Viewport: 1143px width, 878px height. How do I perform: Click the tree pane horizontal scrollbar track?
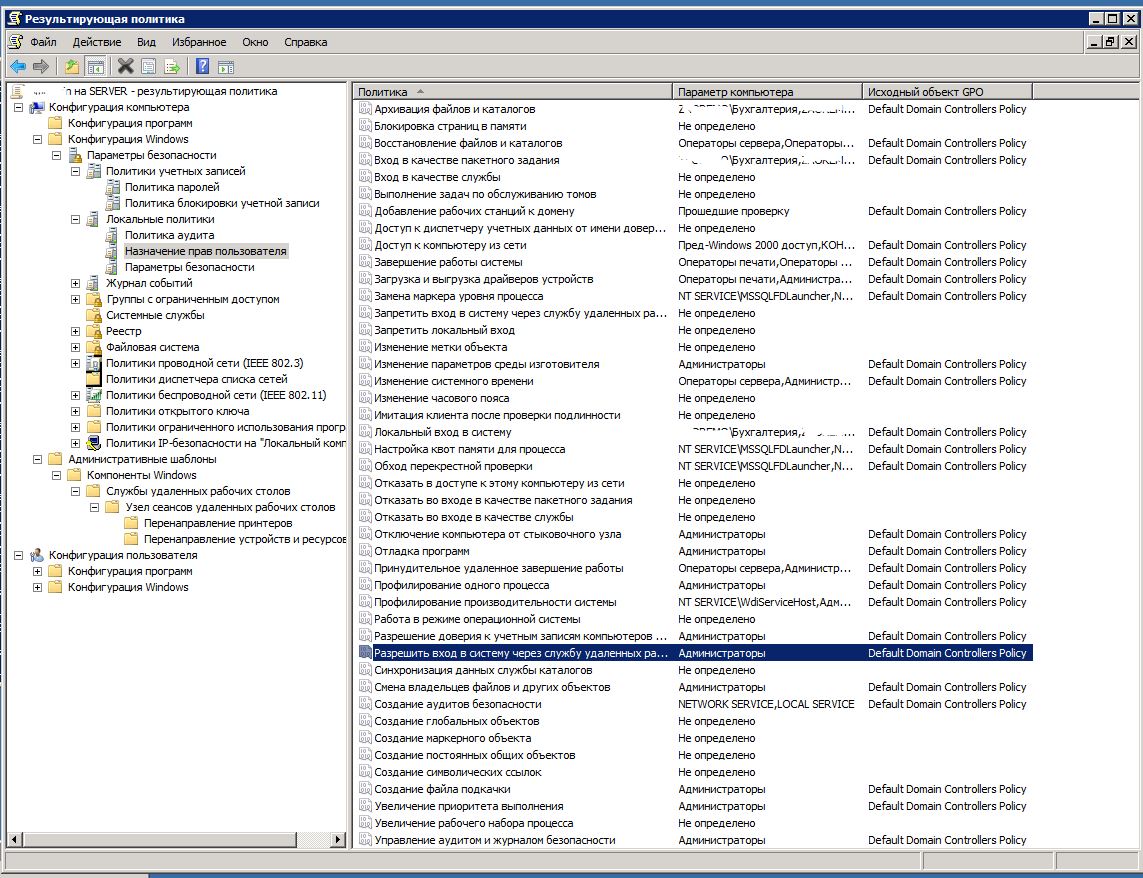pyautogui.click(x=313, y=839)
